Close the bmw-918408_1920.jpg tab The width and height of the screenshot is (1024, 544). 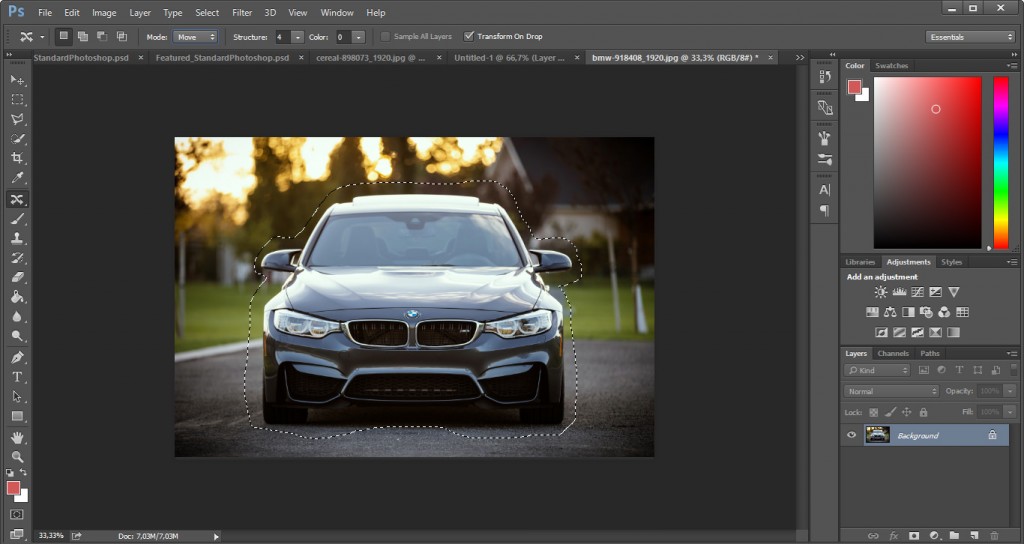tap(771, 57)
